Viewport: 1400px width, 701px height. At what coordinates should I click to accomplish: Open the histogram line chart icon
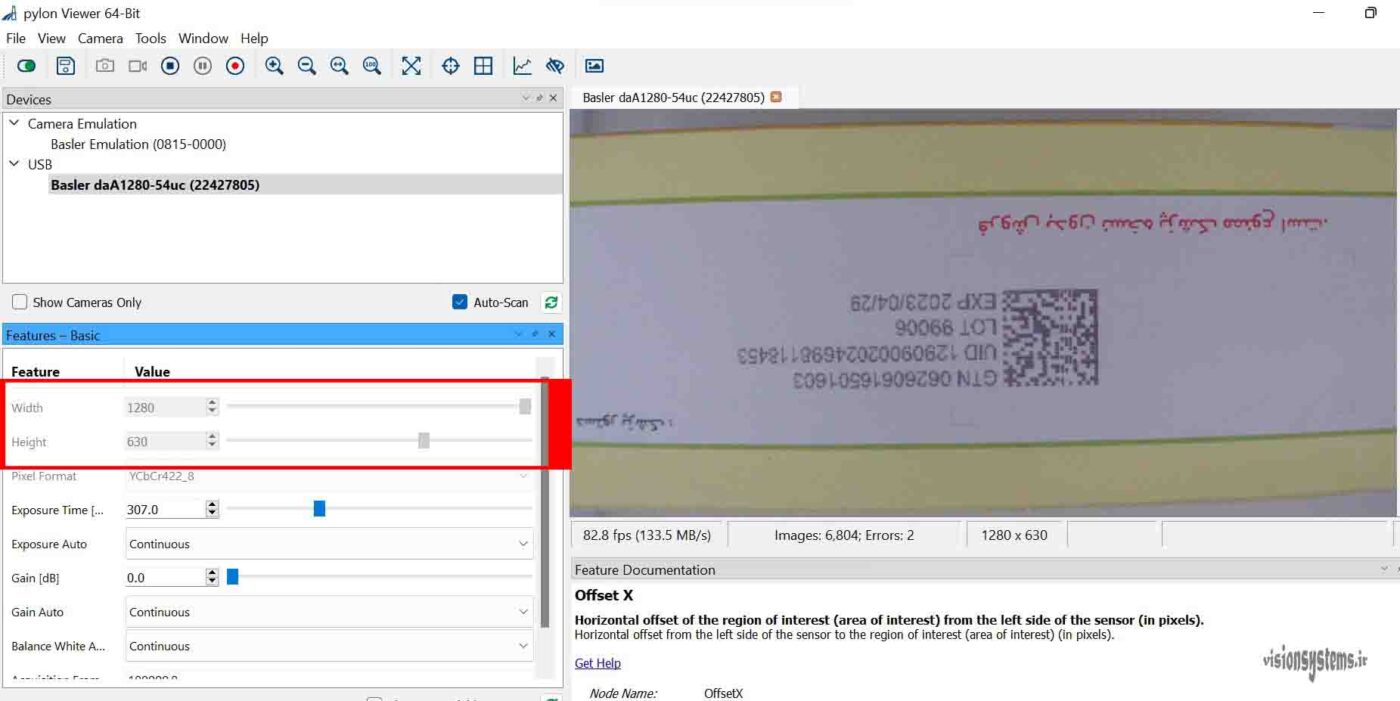(522, 66)
